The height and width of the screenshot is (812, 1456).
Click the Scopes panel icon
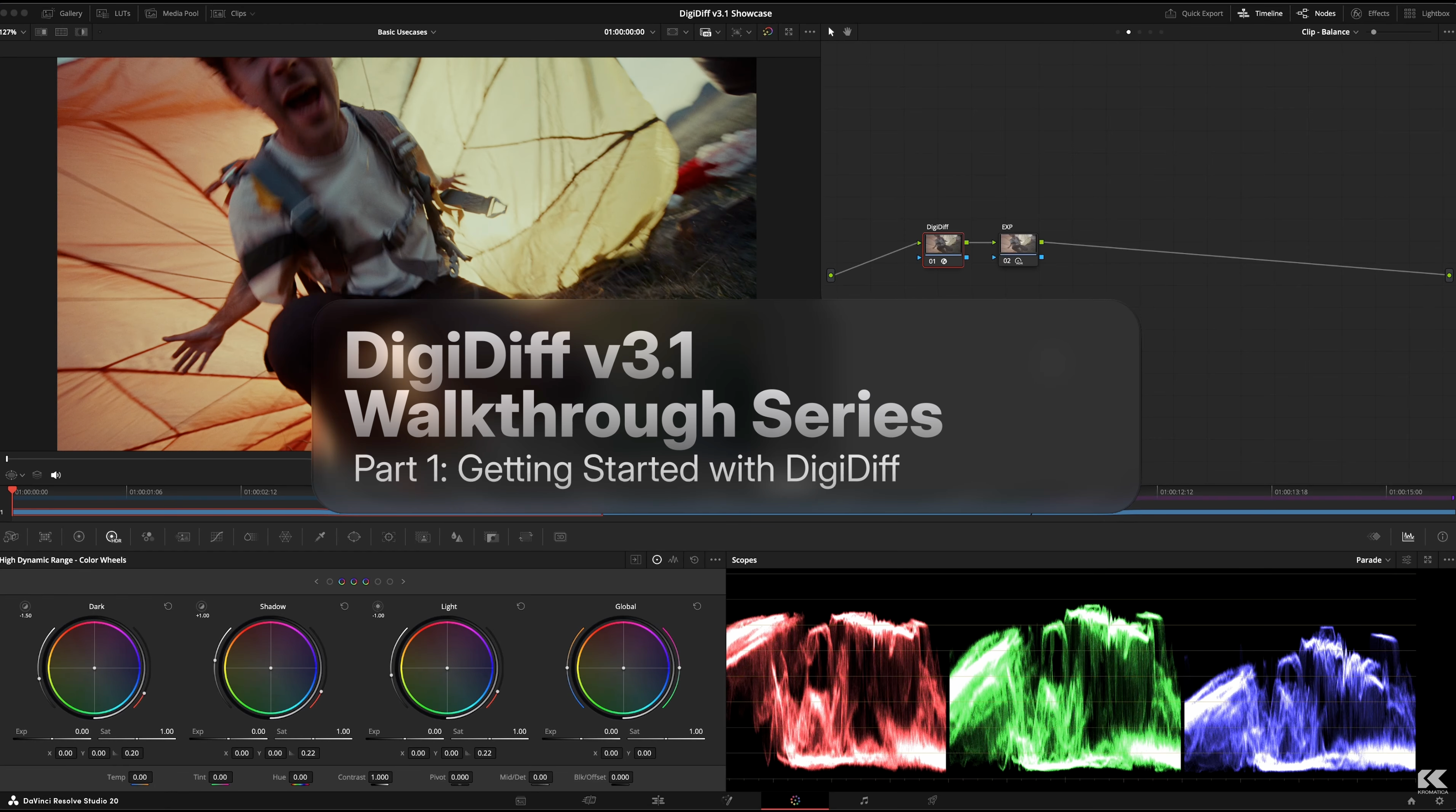pos(1409,537)
